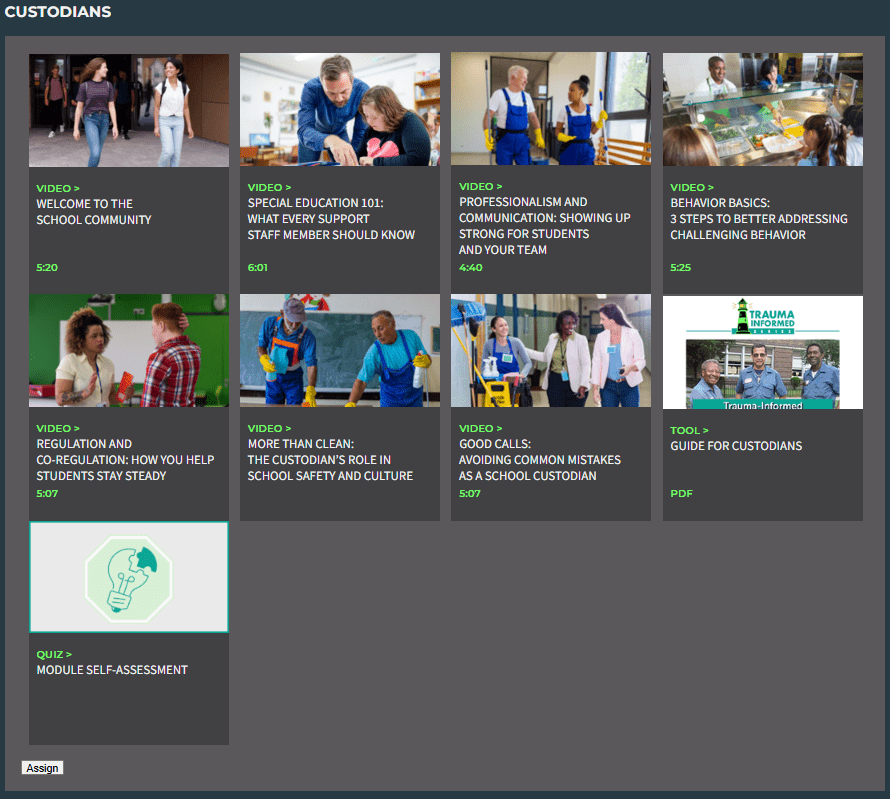Click VIDEO > label above Behavior Basics
This screenshot has width=890, height=799.
tap(692, 187)
